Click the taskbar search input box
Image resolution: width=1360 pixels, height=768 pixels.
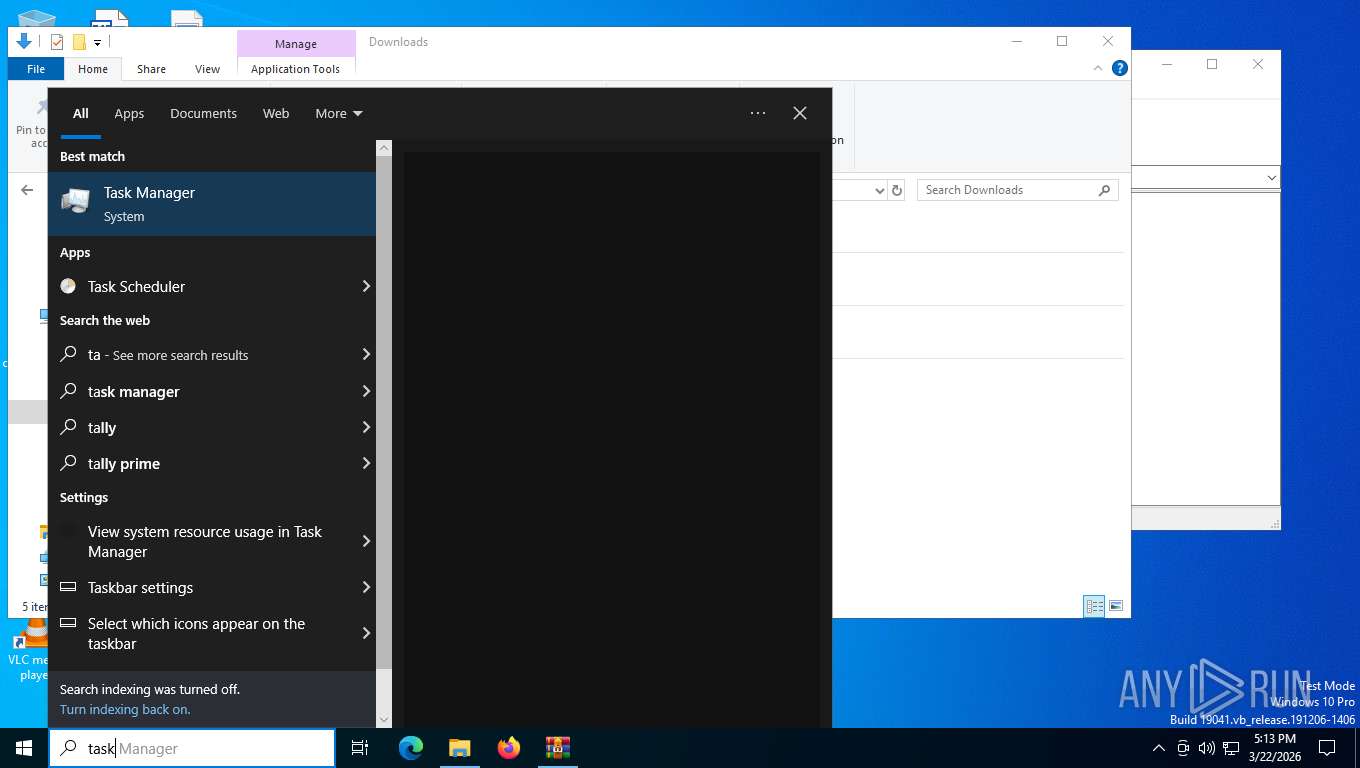coord(192,748)
